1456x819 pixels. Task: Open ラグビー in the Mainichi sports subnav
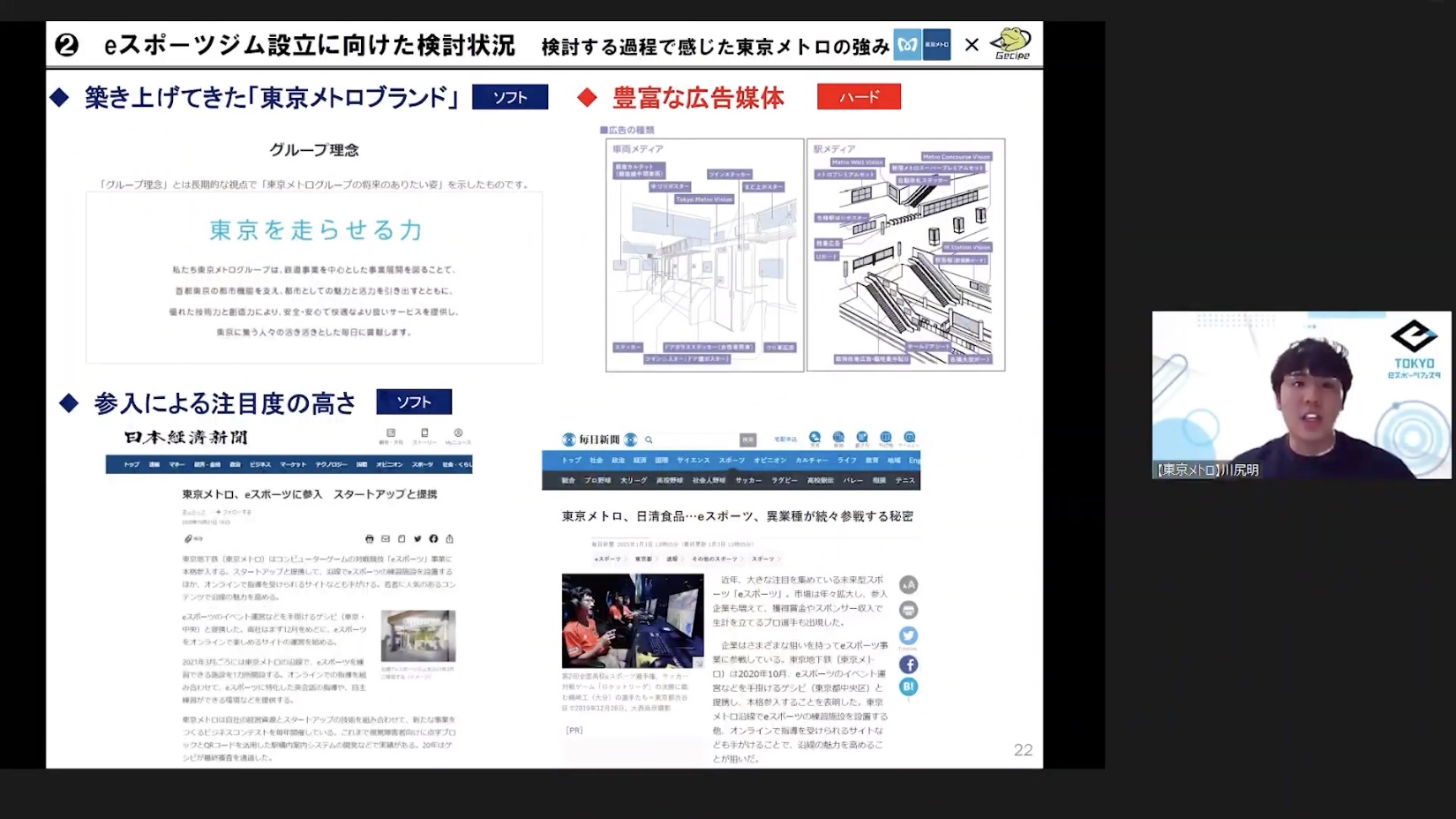[784, 480]
